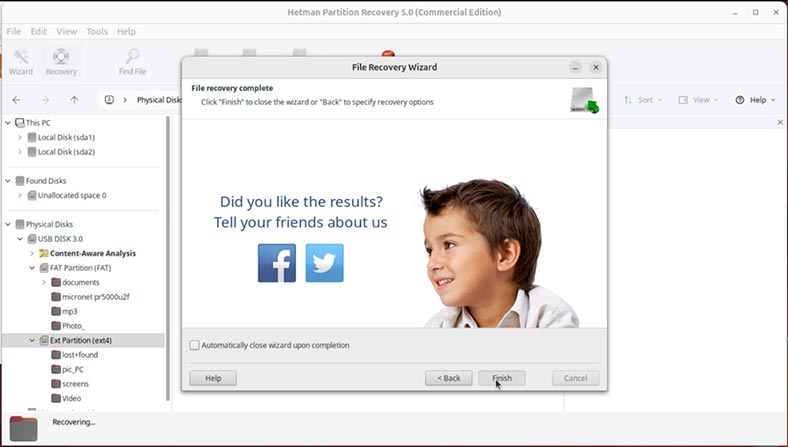Open the Tools menu
This screenshot has height=447, width=788.
coord(96,31)
